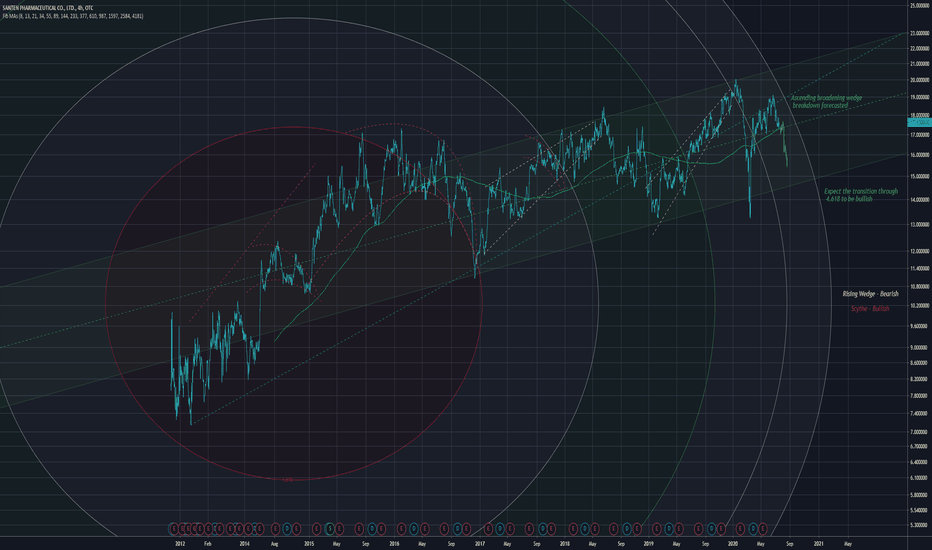This screenshot has width=932, height=550.
Task: Select the 'Expect the transition through 4.618' annotation
Action: [x=860, y=195]
